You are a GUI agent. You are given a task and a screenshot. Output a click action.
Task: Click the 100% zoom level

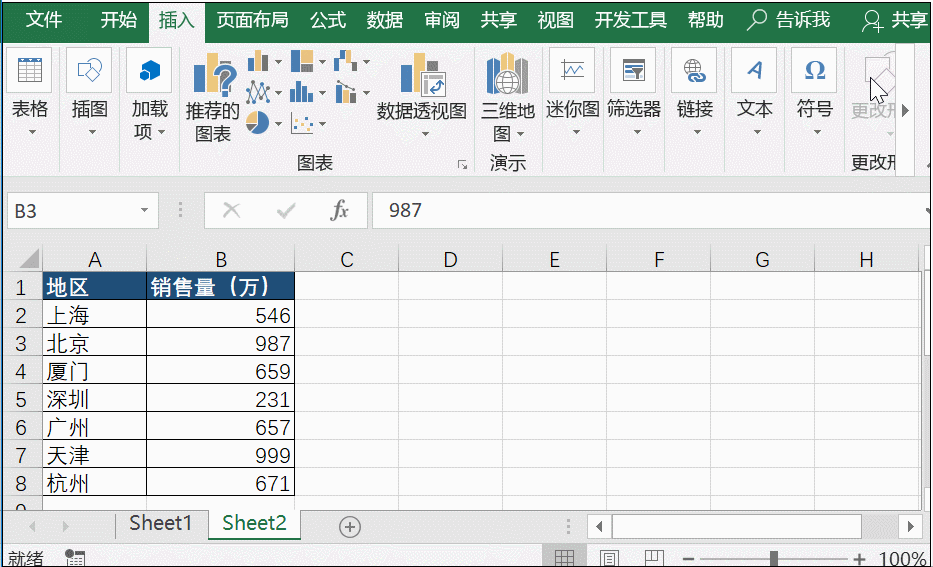tap(903, 559)
